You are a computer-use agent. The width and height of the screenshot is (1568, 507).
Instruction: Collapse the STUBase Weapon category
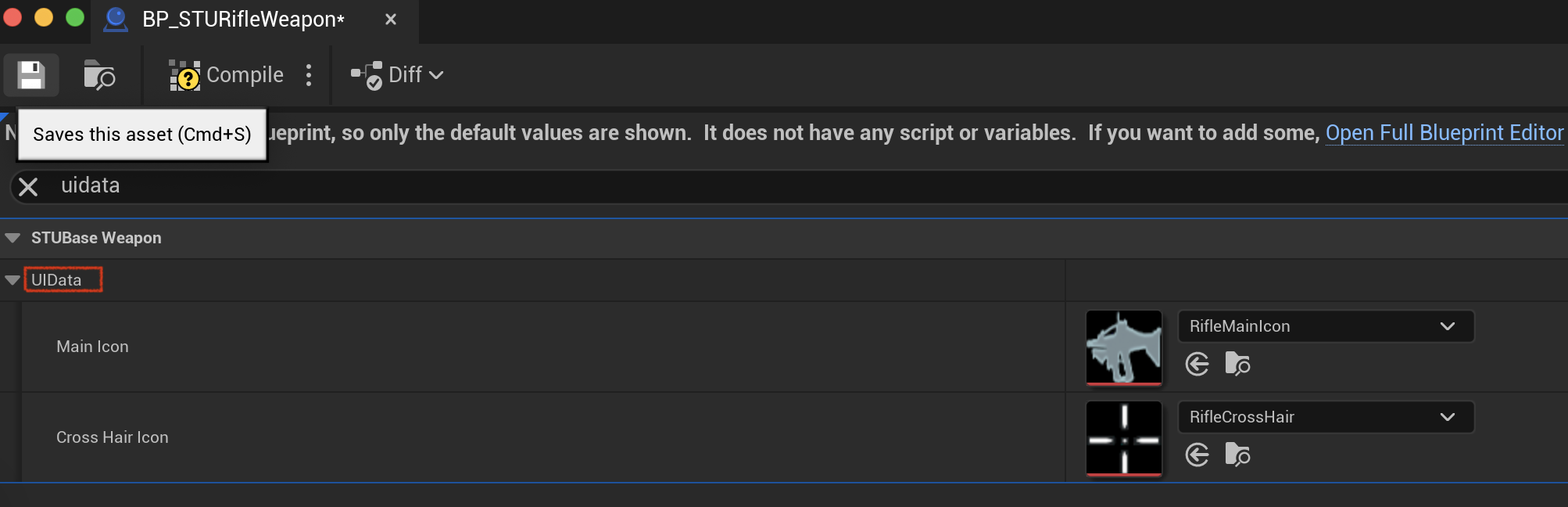coord(13,238)
